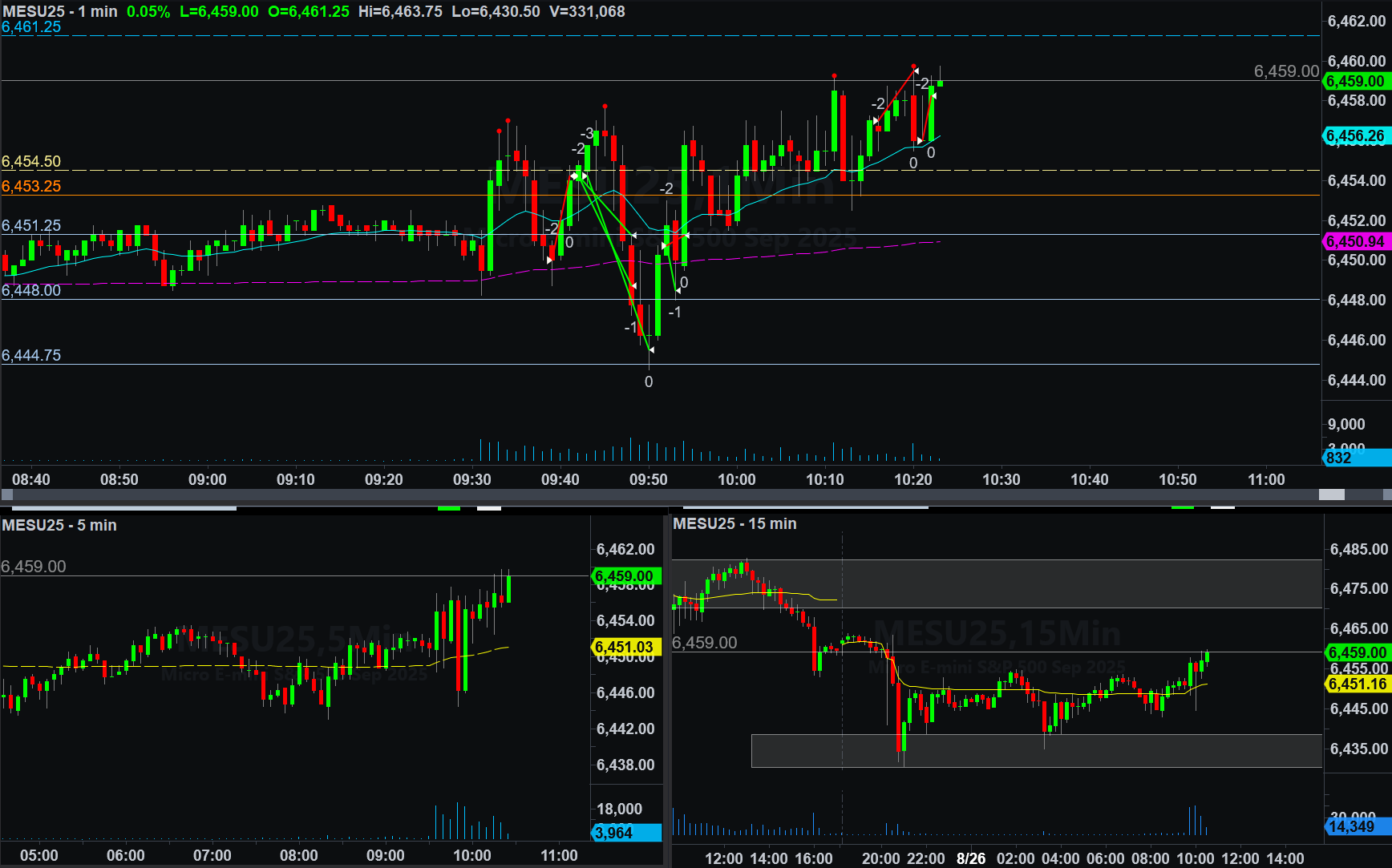Grab the 1-min chart horizontal scrollbar thumb
Image resolution: width=1392 pixels, height=868 pixels.
[1331, 495]
